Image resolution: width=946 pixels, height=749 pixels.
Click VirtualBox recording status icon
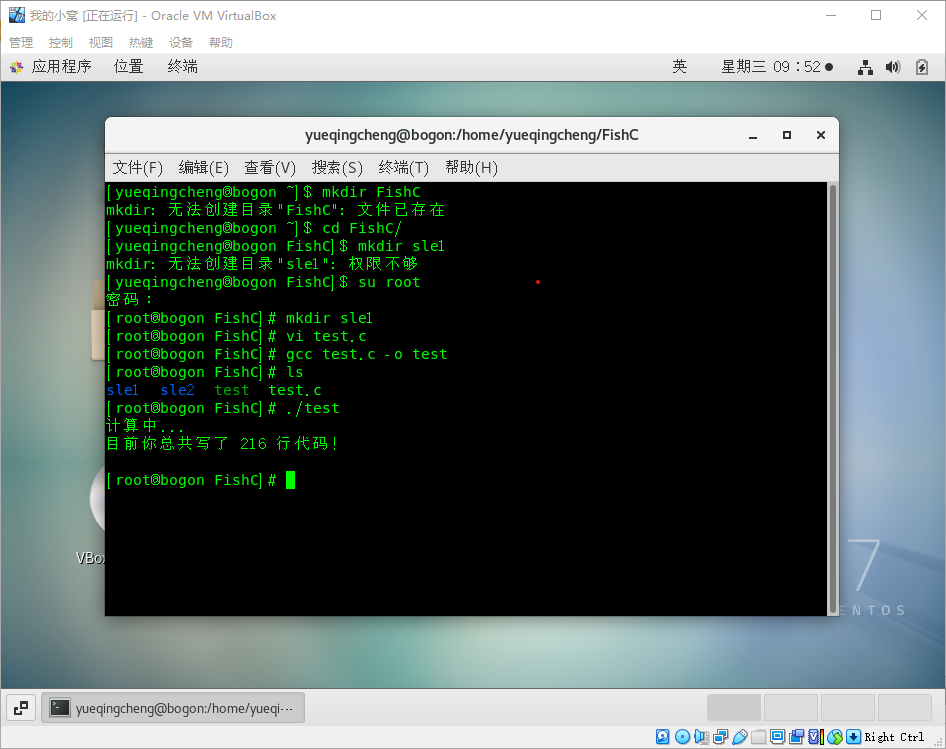(x=796, y=737)
